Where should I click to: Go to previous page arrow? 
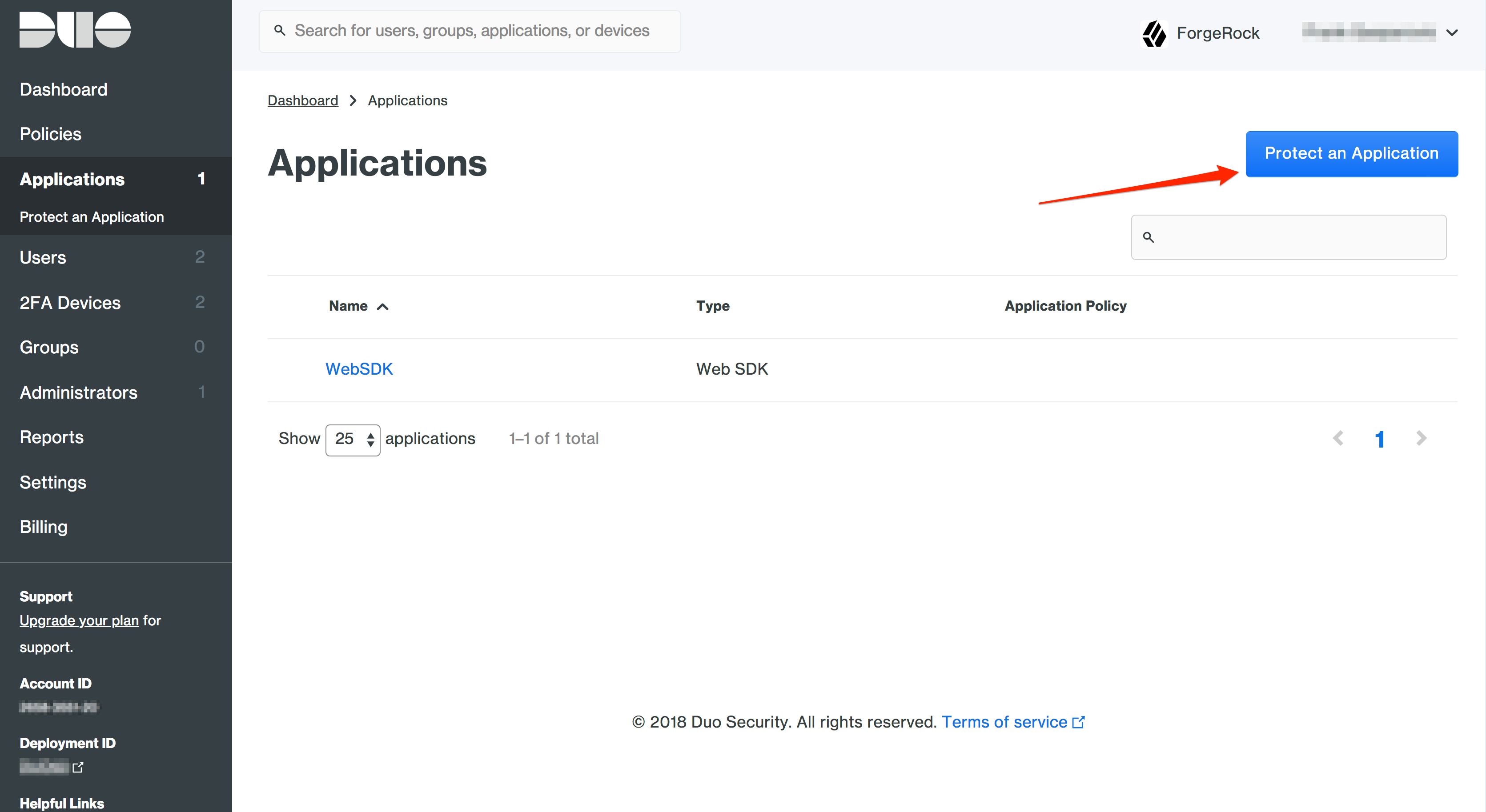pos(1338,438)
